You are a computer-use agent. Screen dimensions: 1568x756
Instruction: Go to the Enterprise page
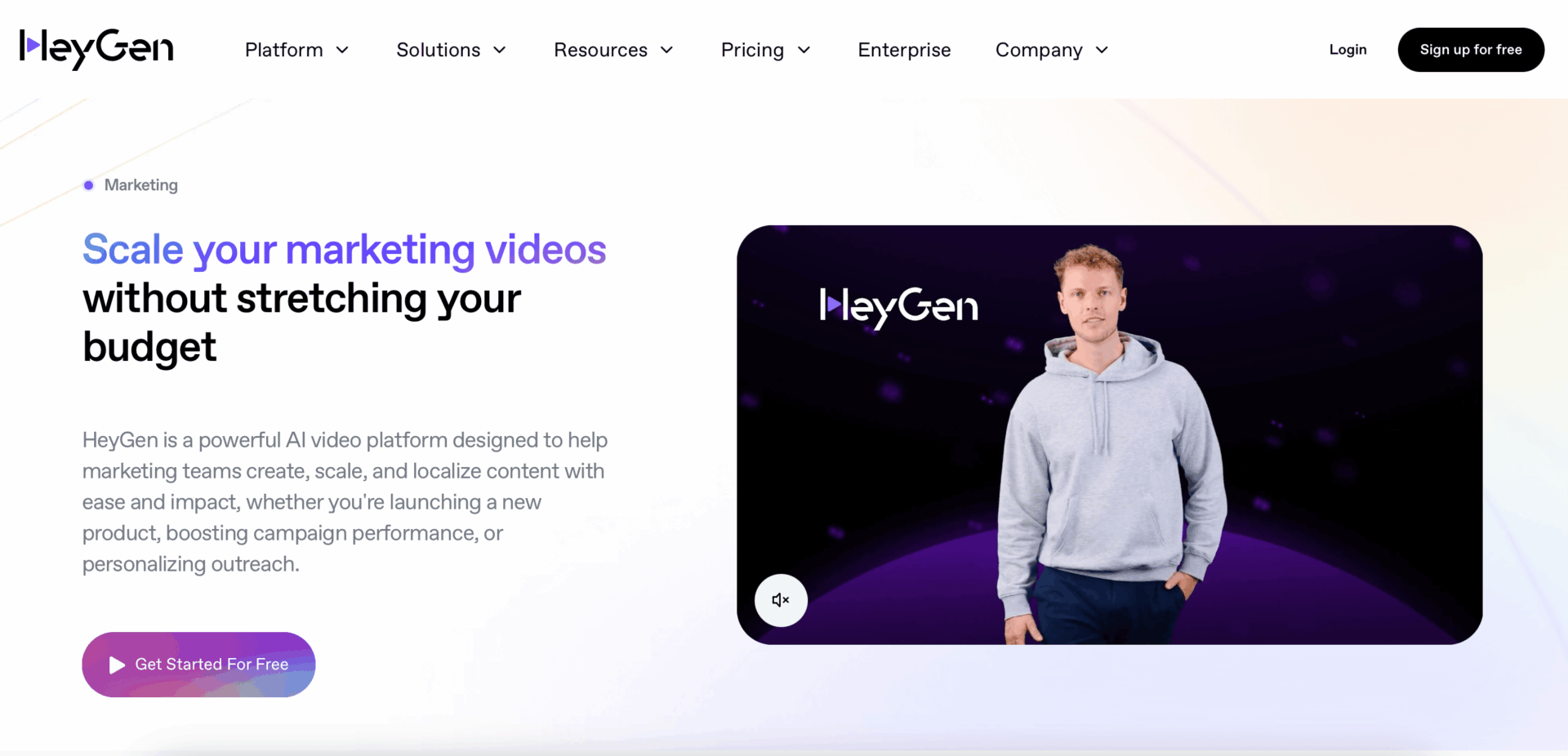pyautogui.click(x=904, y=50)
